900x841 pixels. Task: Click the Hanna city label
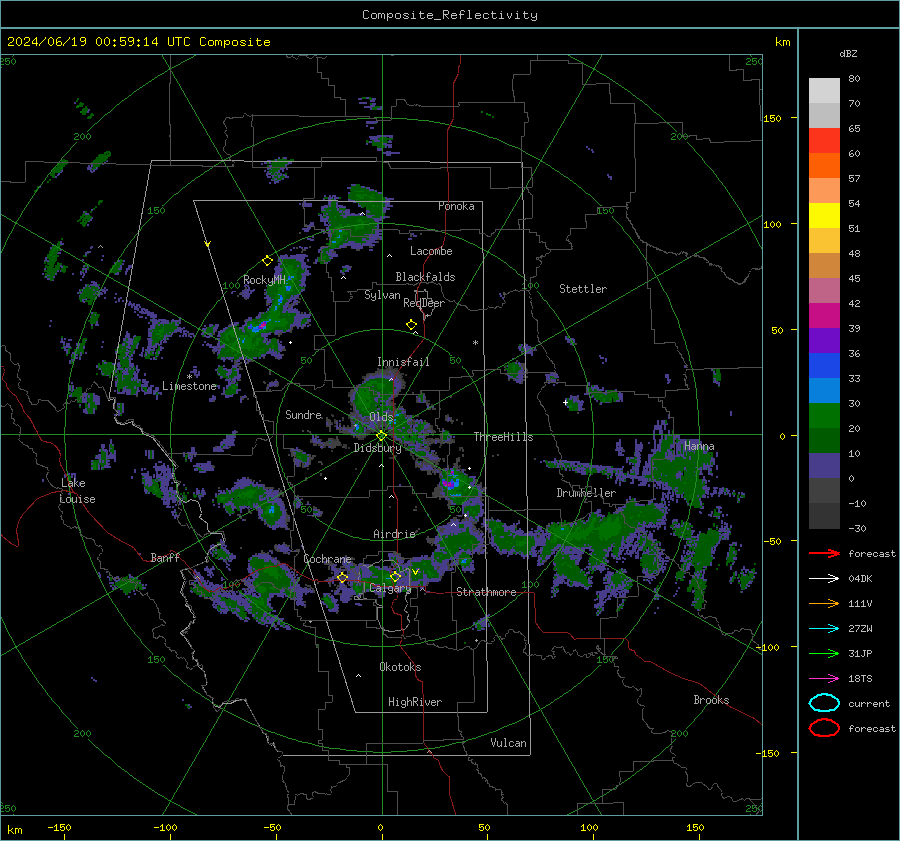[699, 447]
